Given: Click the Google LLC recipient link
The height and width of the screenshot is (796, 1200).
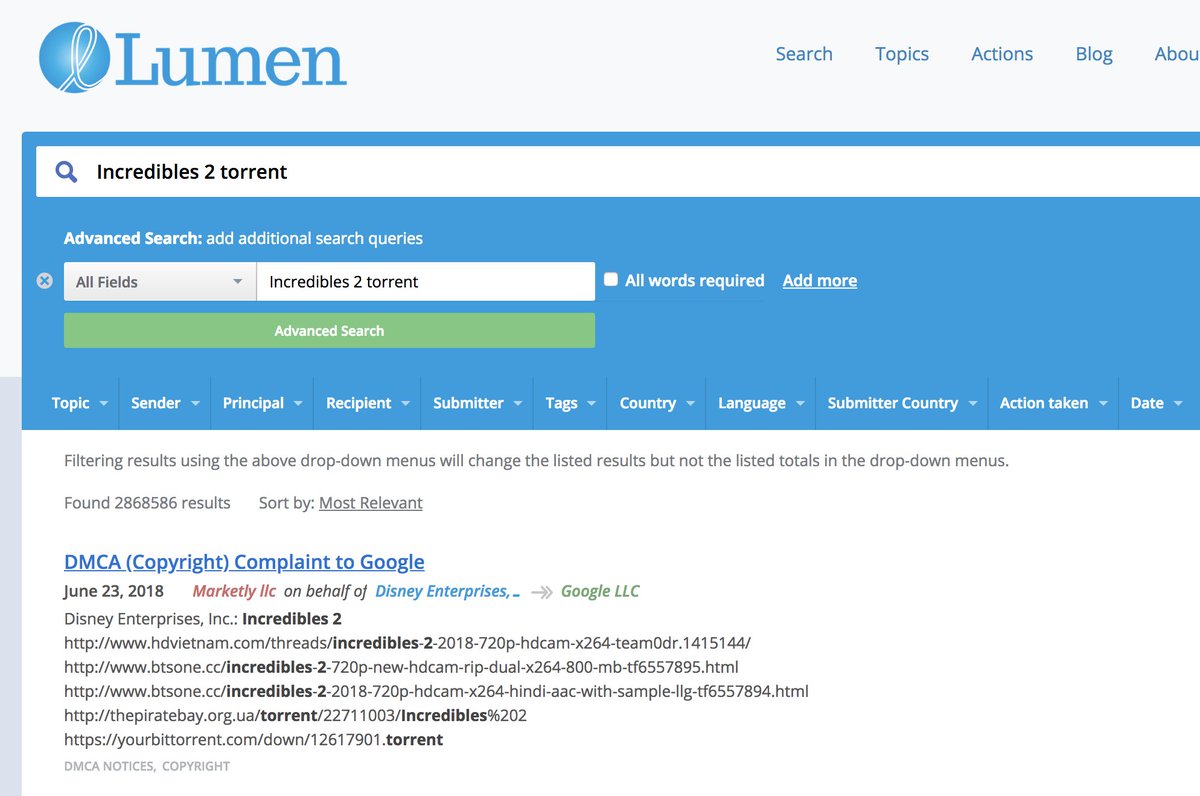Looking at the screenshot, I should click(x=600, y=591).
